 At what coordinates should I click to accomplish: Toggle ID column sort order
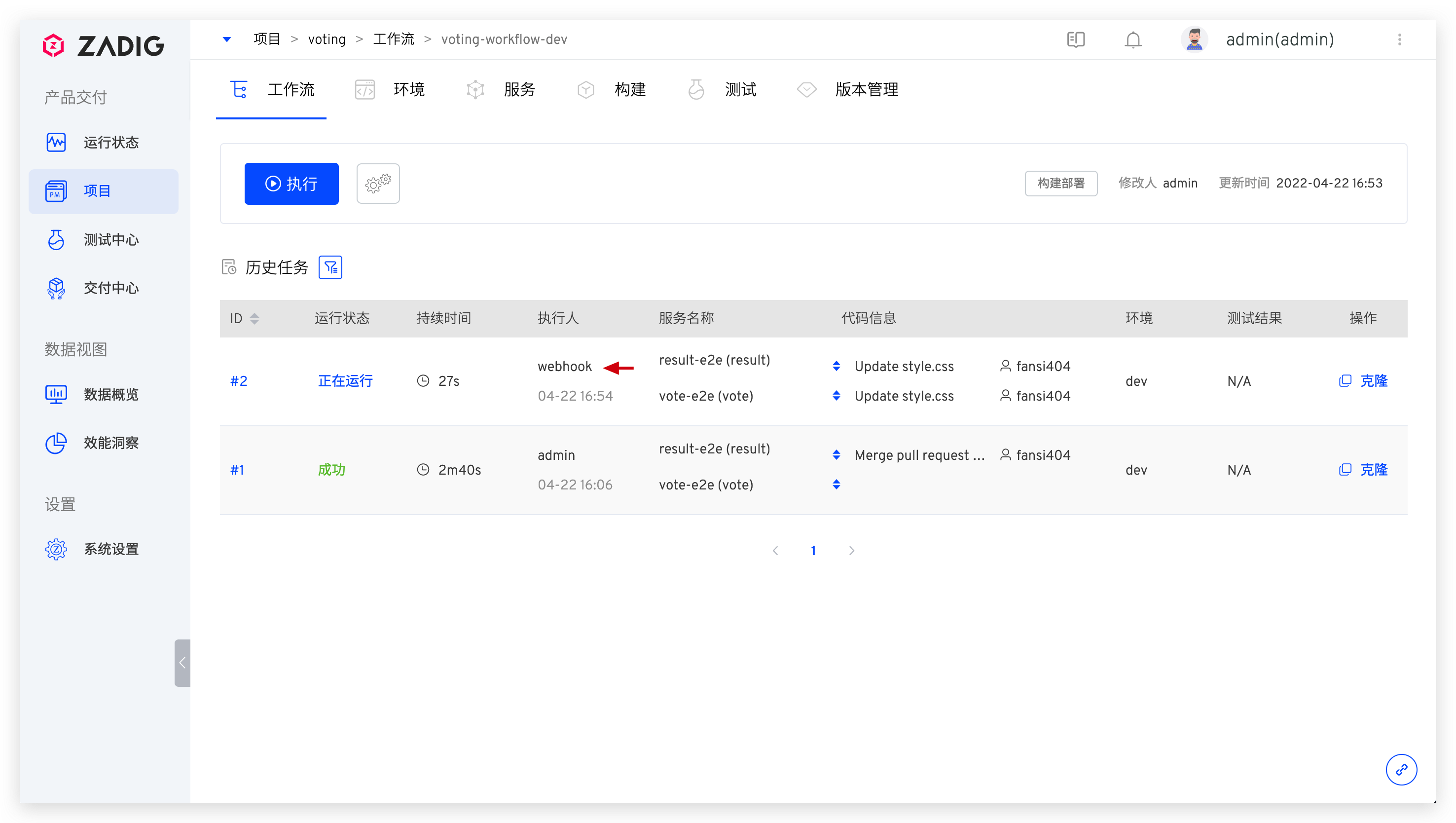255,319
